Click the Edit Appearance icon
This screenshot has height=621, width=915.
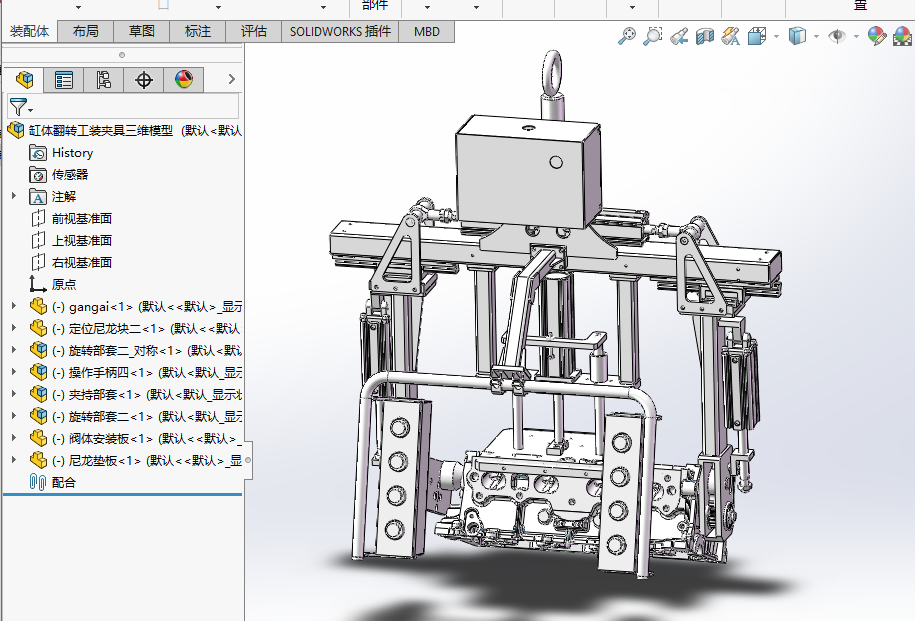coord(876,37)
